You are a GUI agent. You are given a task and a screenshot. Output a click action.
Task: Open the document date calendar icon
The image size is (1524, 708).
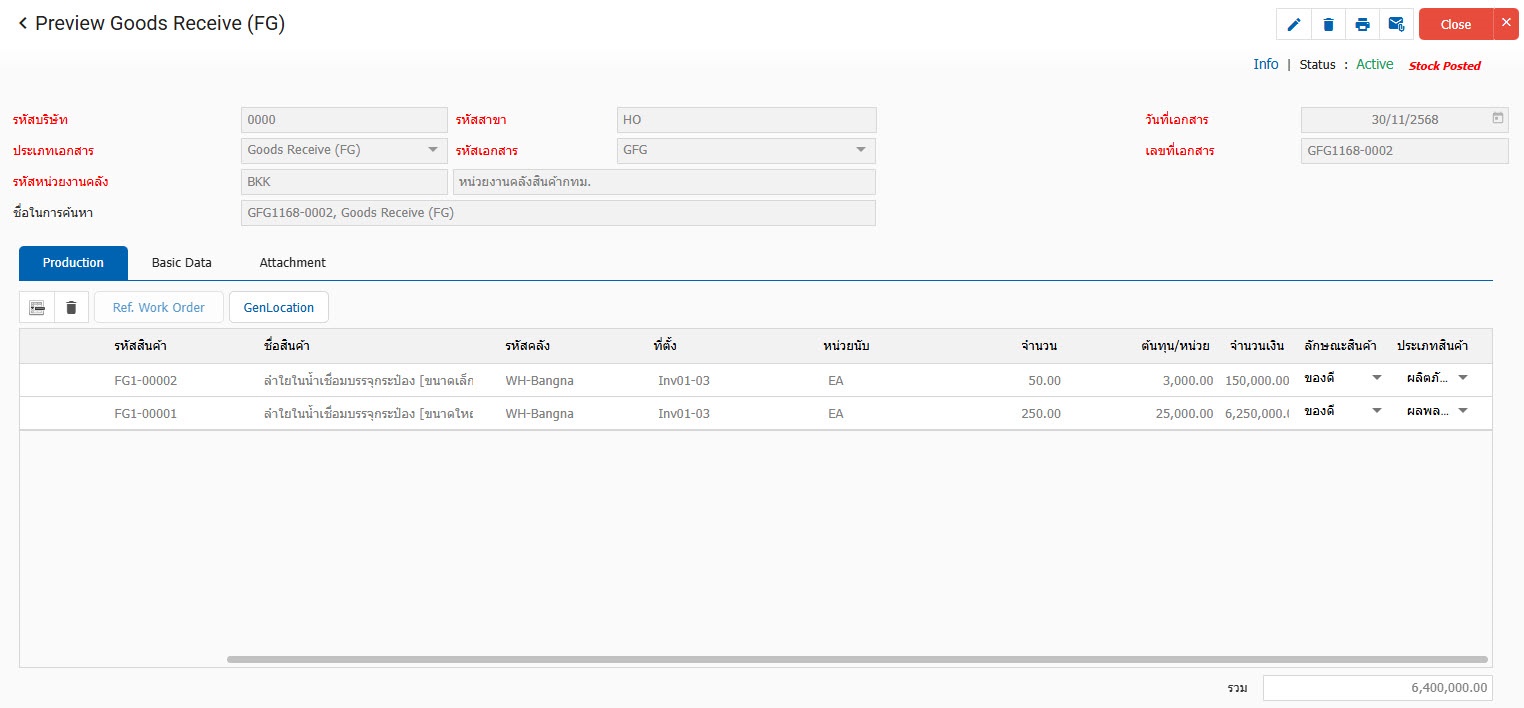coord(1497,118)
